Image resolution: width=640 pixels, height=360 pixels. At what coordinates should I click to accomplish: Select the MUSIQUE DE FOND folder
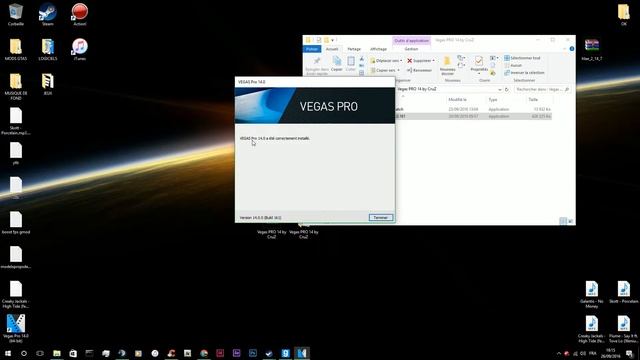pos(16,87)
